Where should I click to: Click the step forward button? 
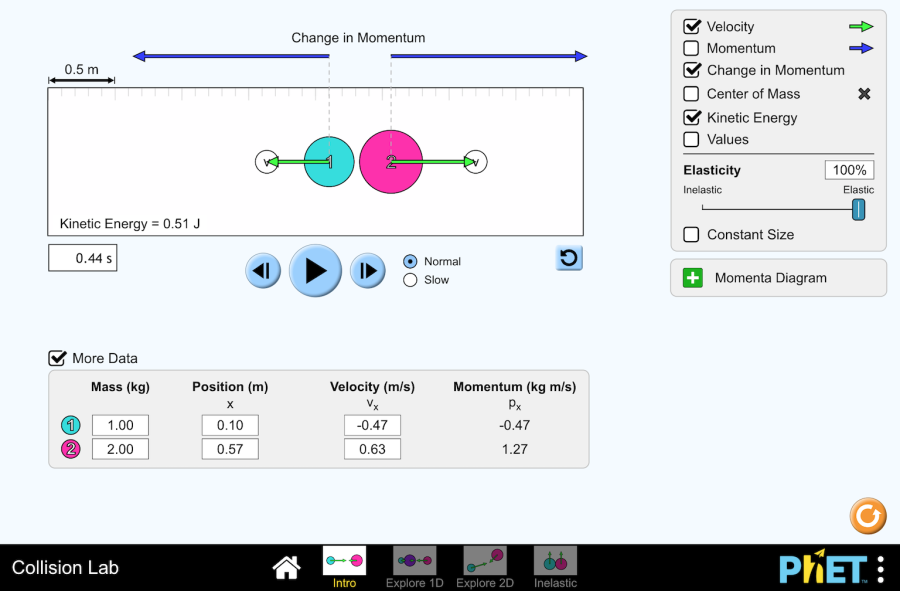(367, 270)
